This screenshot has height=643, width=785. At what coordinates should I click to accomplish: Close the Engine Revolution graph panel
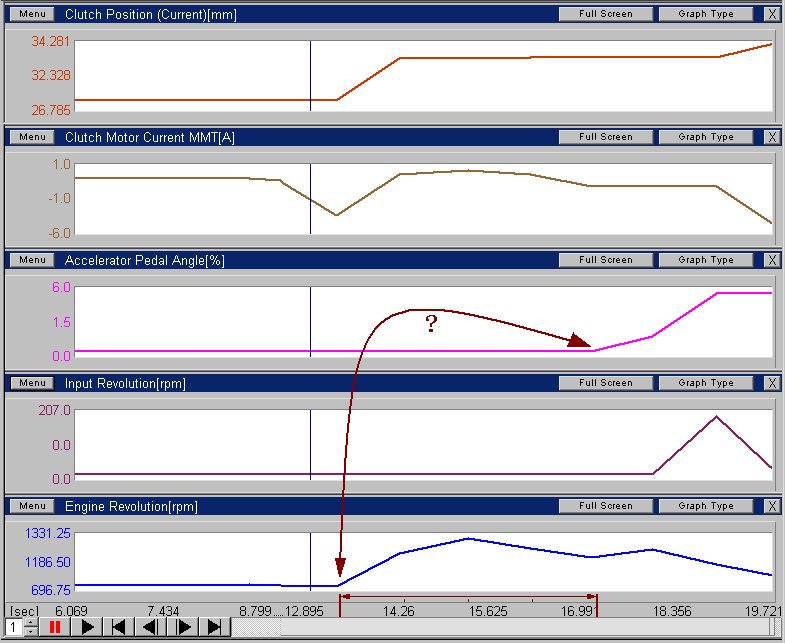click(771, 506)
